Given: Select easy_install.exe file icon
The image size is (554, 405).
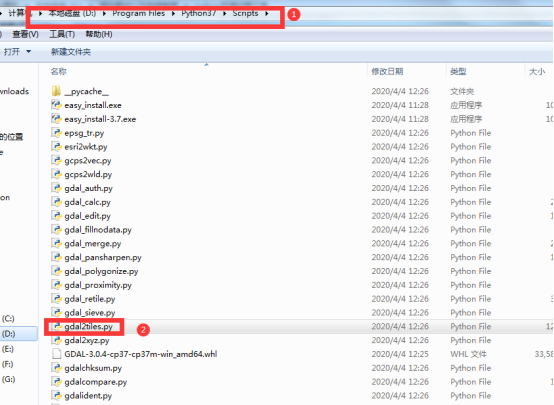Looking at the screenshot, I should (56, 105).
